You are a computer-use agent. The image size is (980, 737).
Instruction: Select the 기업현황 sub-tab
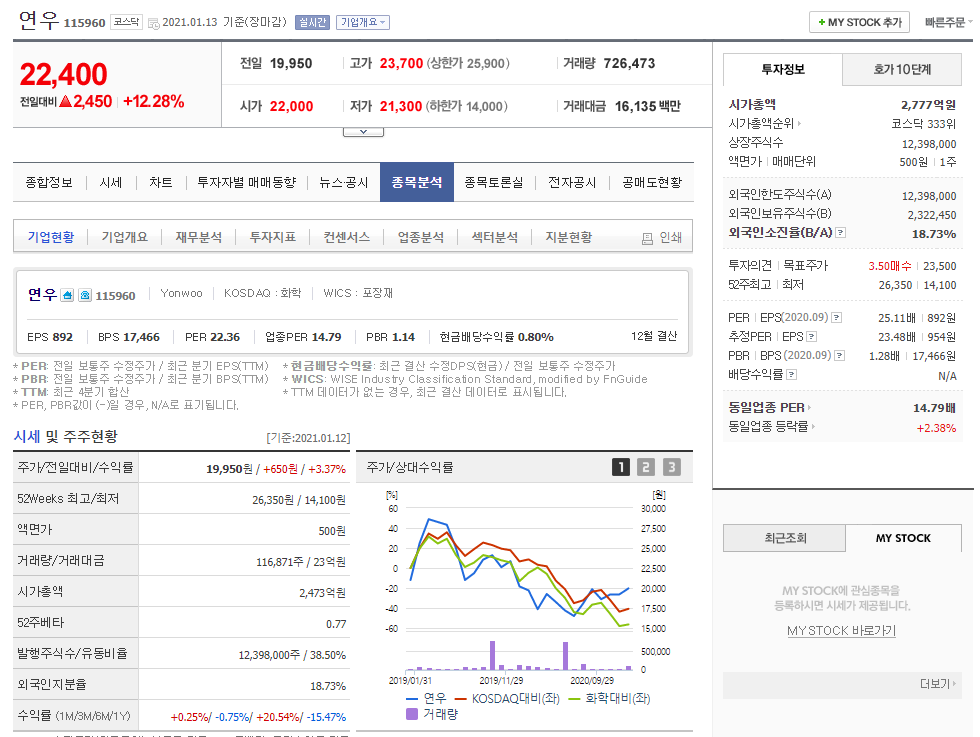click(51, 238)
